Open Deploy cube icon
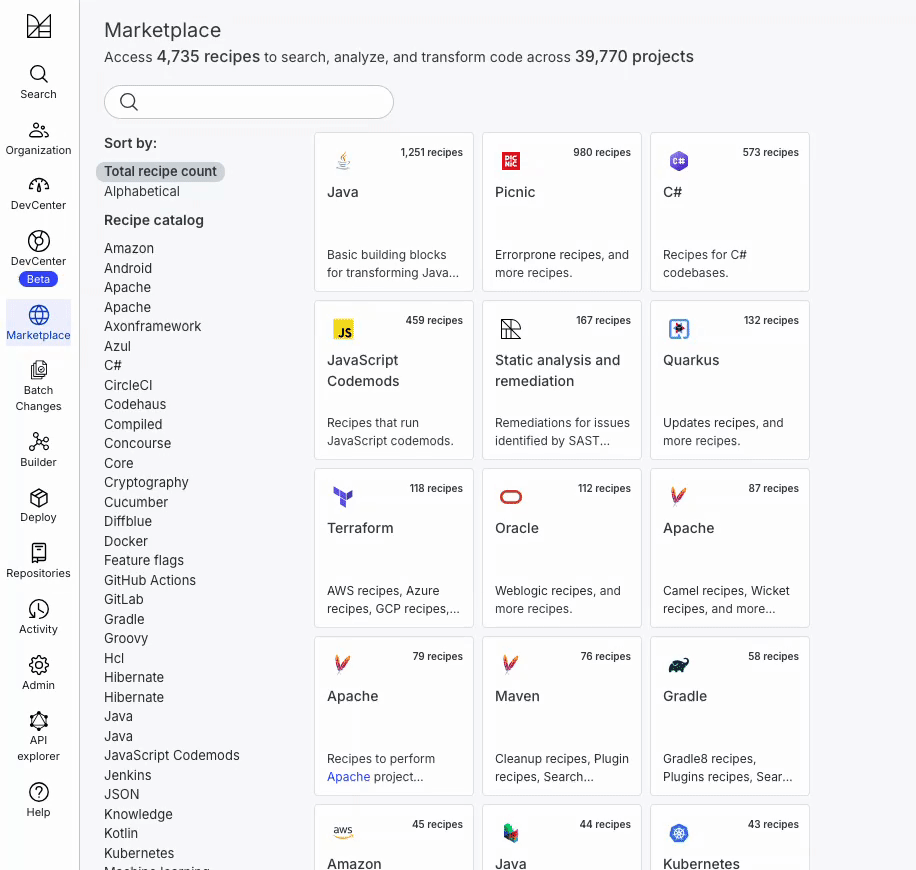This screenshot has height=870, width=916. [39, 498]
